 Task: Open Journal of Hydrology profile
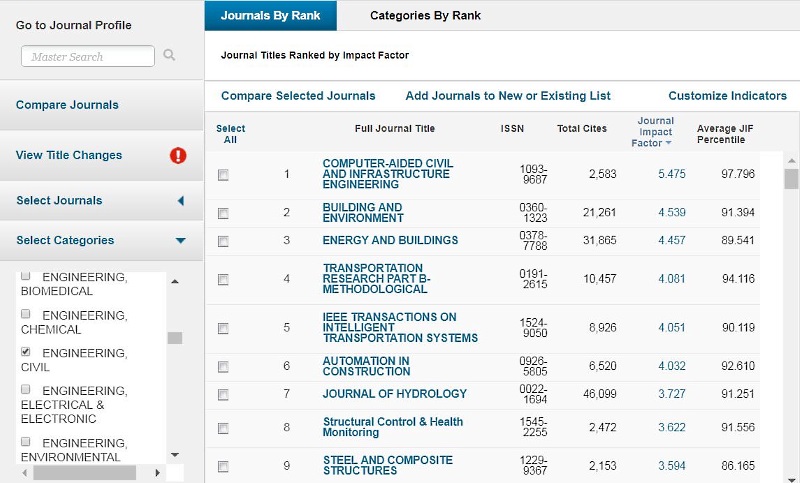[x=394, y=394]
